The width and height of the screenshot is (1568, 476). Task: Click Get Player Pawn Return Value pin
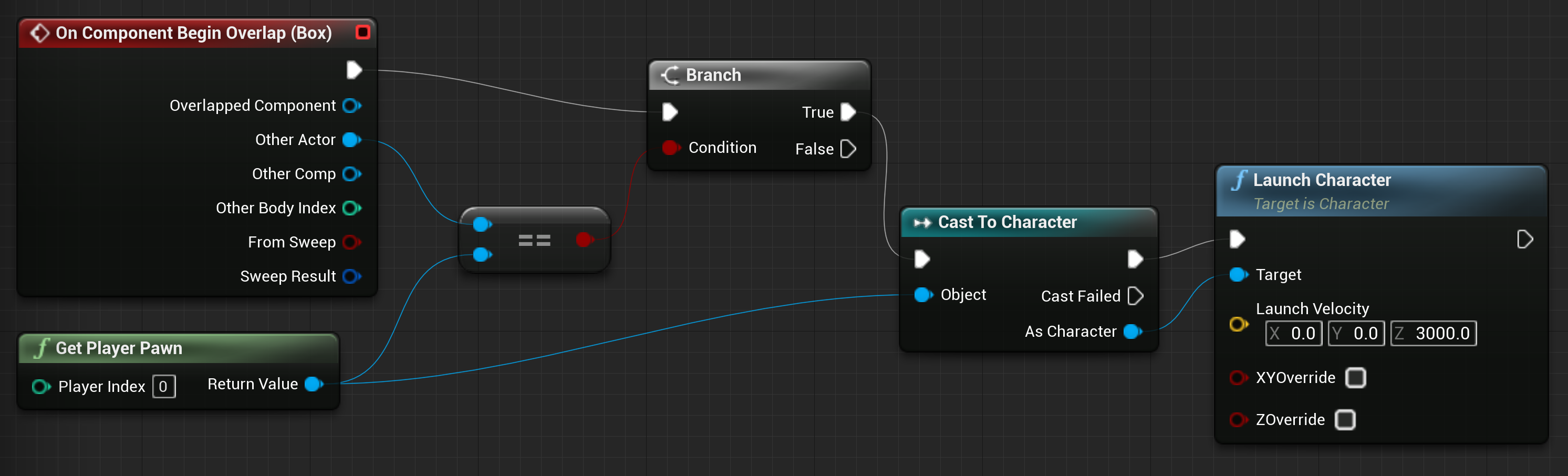pyautogui.click(x=314, y=384)
